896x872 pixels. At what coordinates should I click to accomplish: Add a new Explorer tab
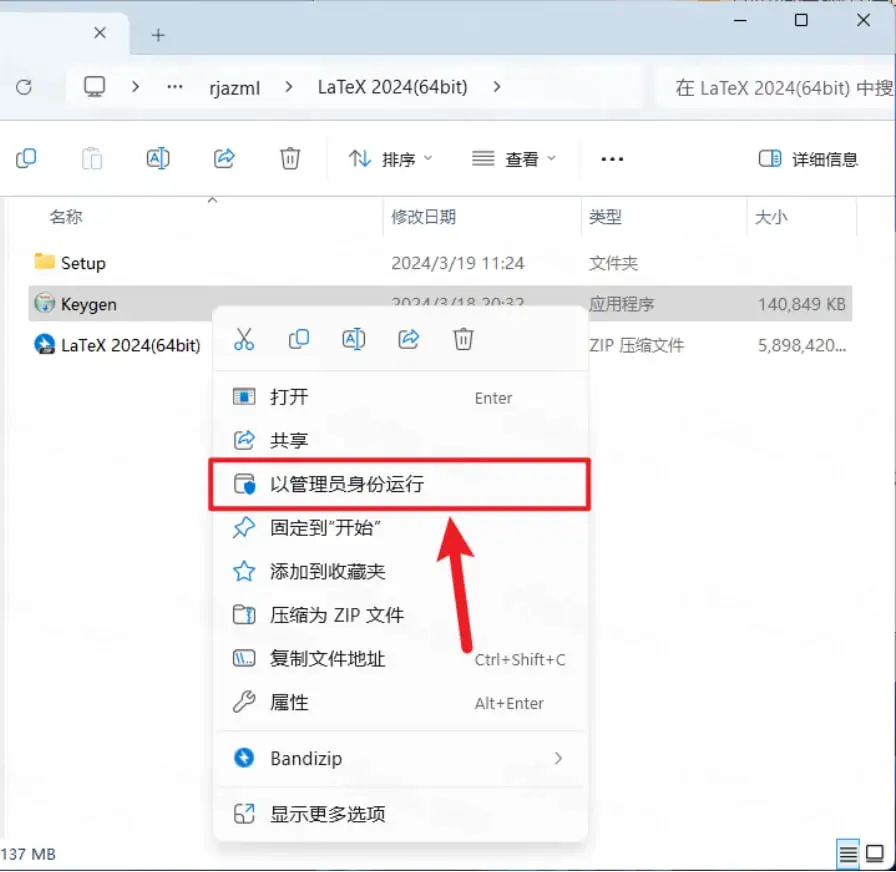point(158,35)
